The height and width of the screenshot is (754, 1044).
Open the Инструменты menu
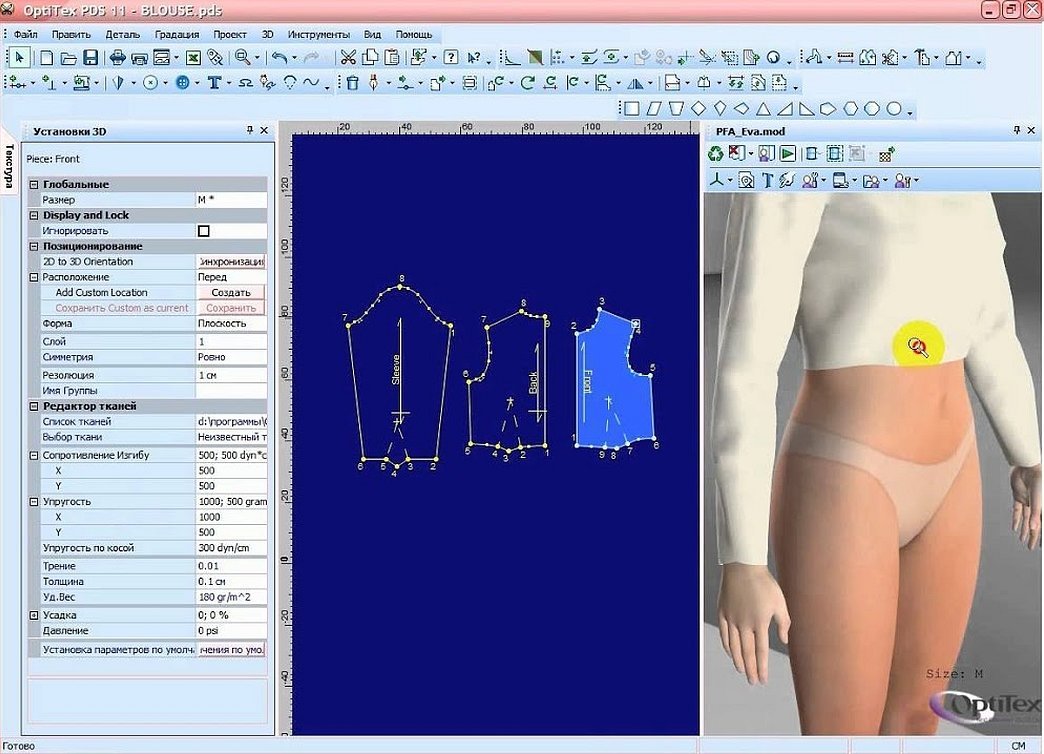pos(318,34)
